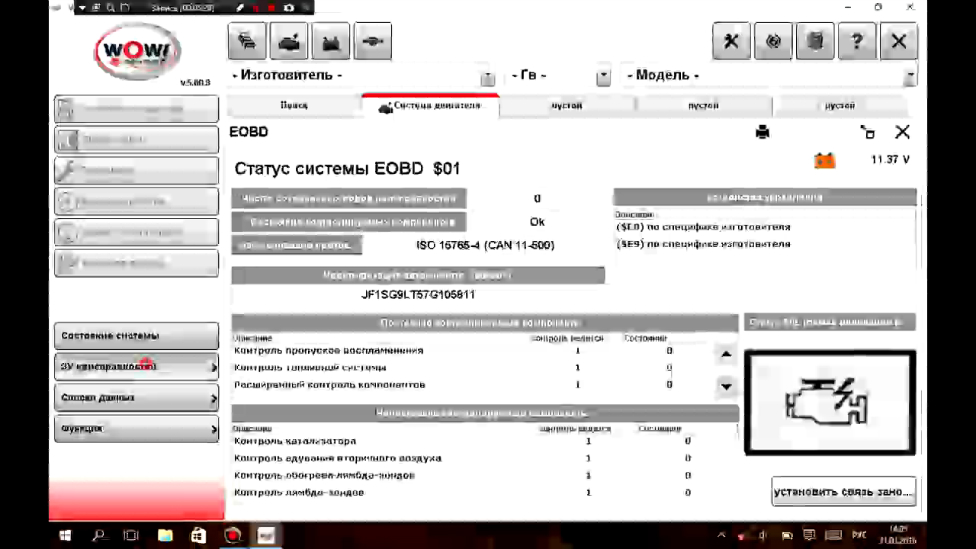Click the WOW! app icon in the taskbar
The width and height of the screenshot is (976, 549).
(x=266, y=535)
